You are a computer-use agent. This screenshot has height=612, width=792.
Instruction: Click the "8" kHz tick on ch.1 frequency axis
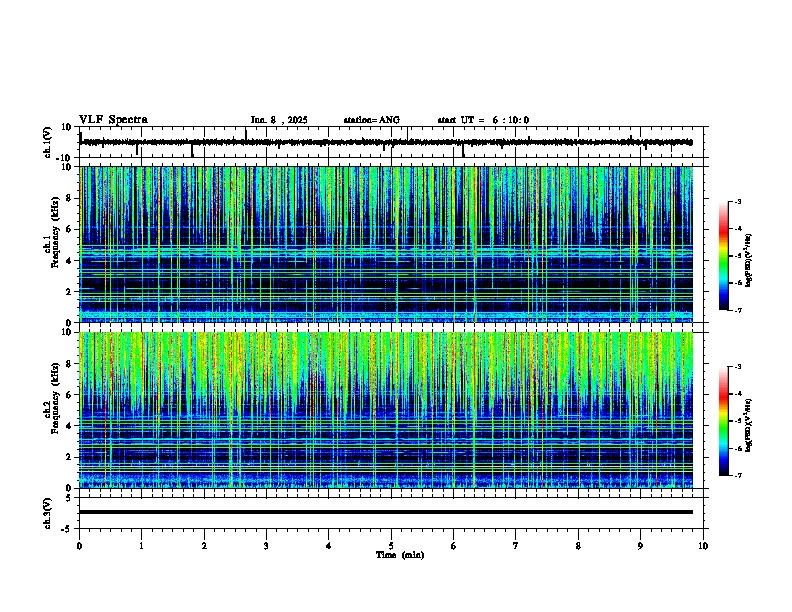(x=70, y=198)
